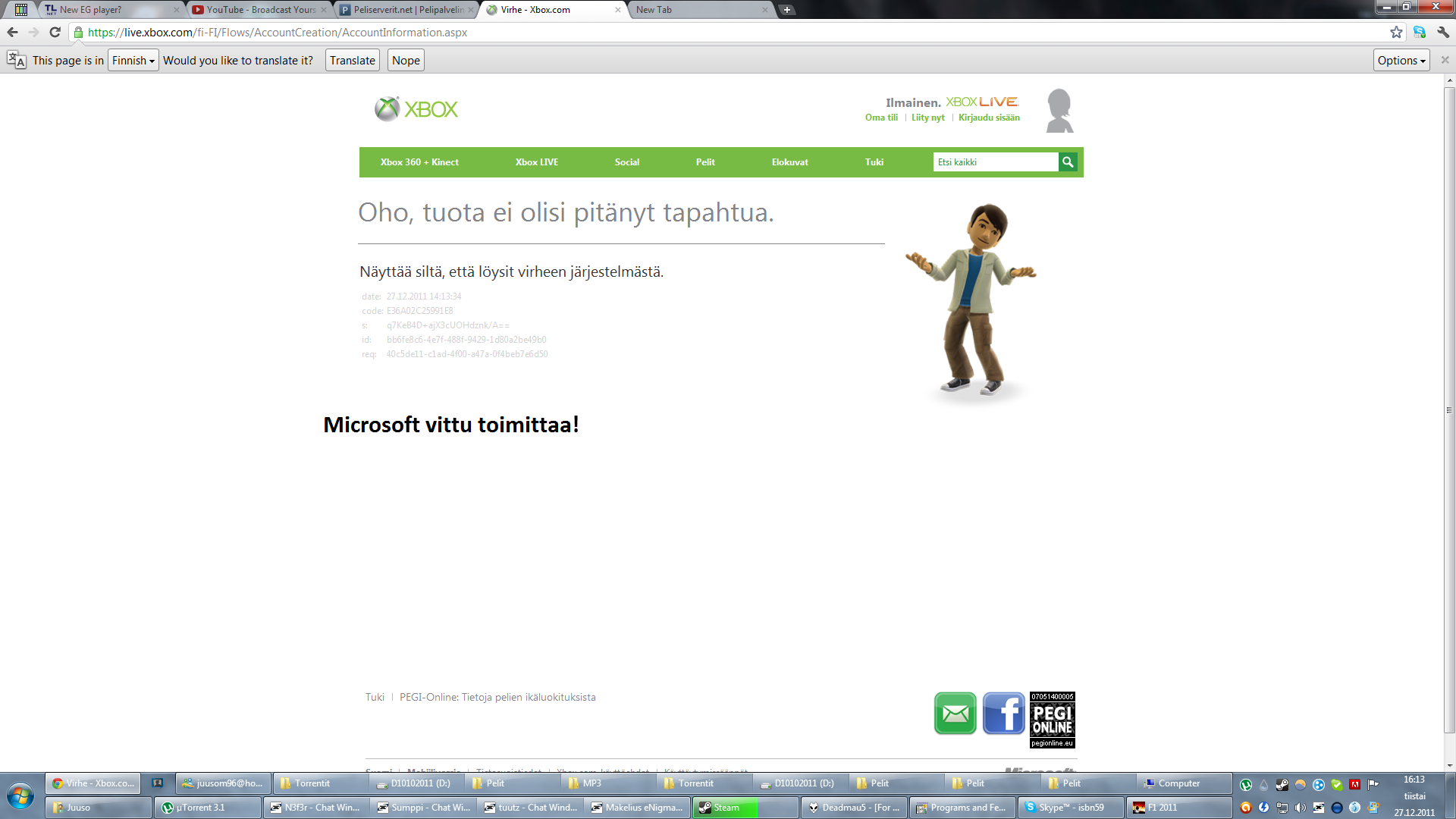Click the uTorrent tray icon

(x=1245, y=785)
